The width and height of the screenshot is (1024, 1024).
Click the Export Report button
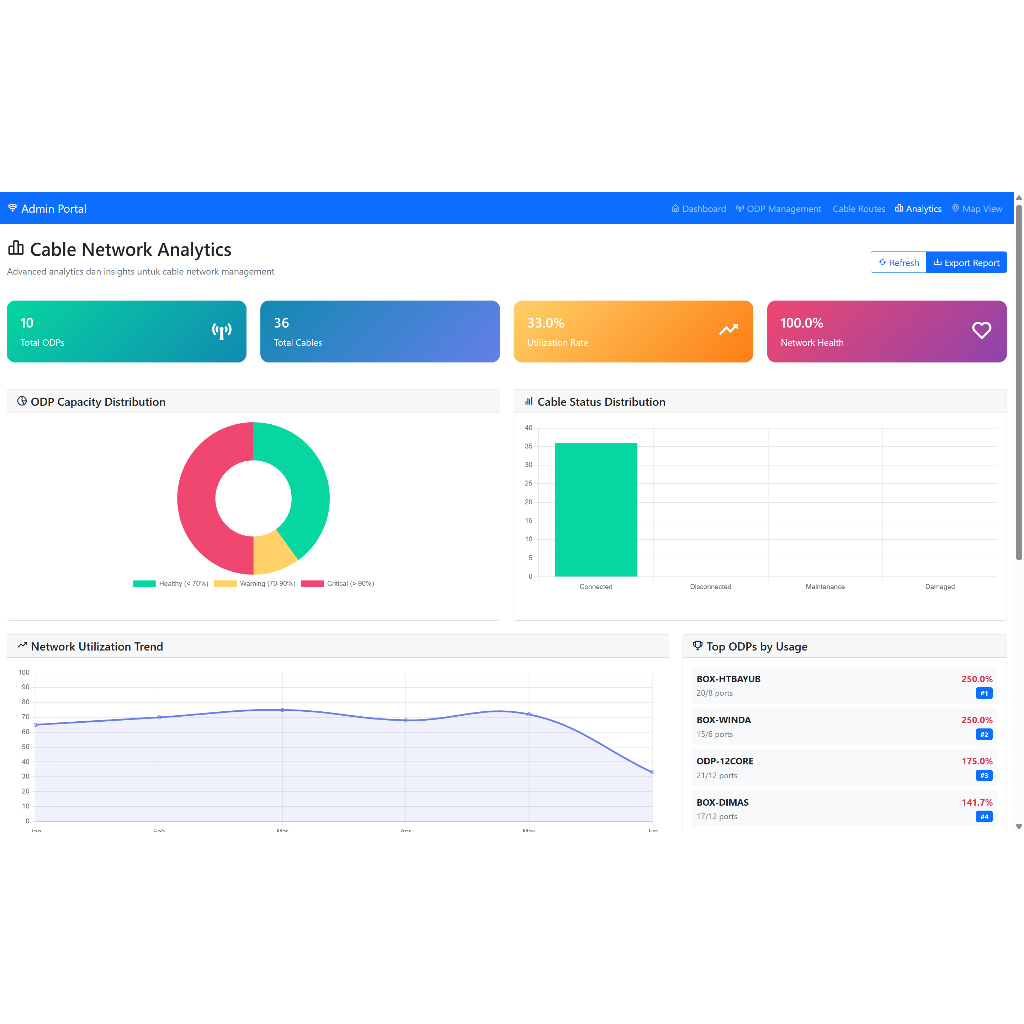coord(966,263)
